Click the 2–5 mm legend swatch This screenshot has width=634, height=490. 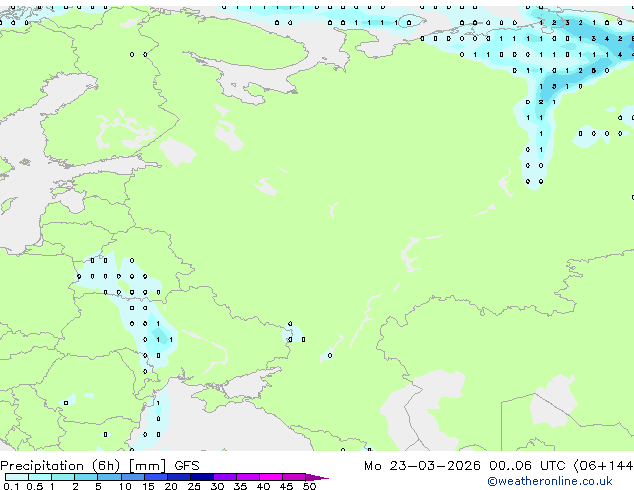tap(86, 477)
